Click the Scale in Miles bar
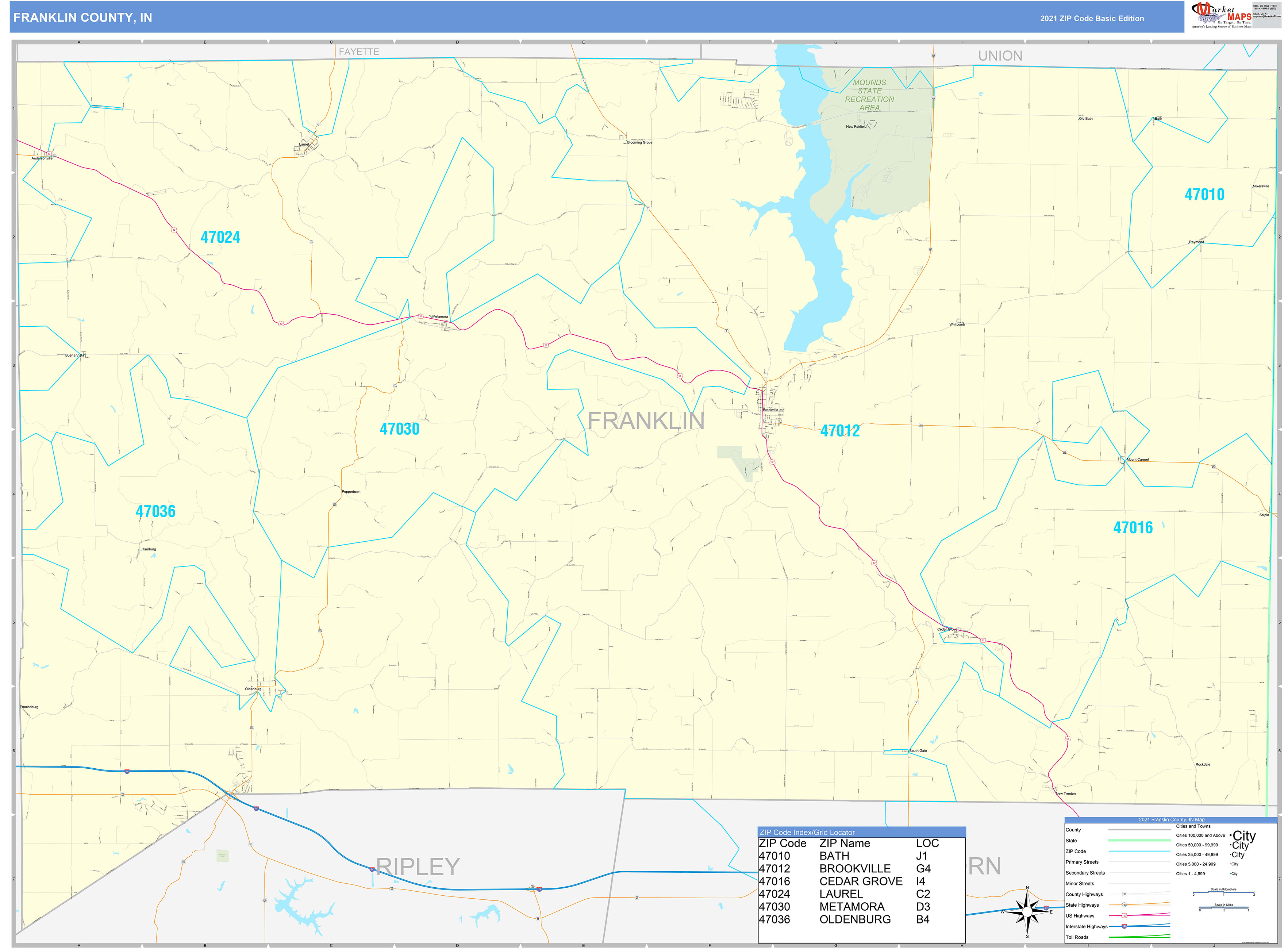Viewport: 1288px width, 949px height. click(x=1224, y=908)
